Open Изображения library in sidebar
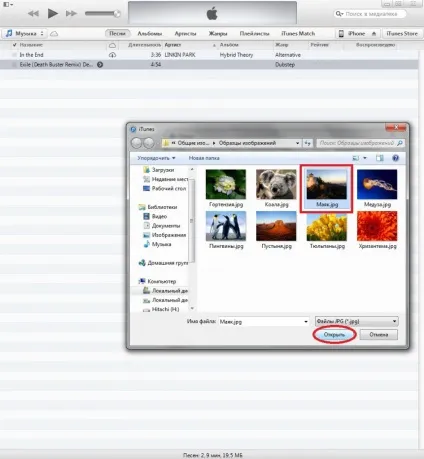This screenshot has width=424, height=459. (164, 235)
